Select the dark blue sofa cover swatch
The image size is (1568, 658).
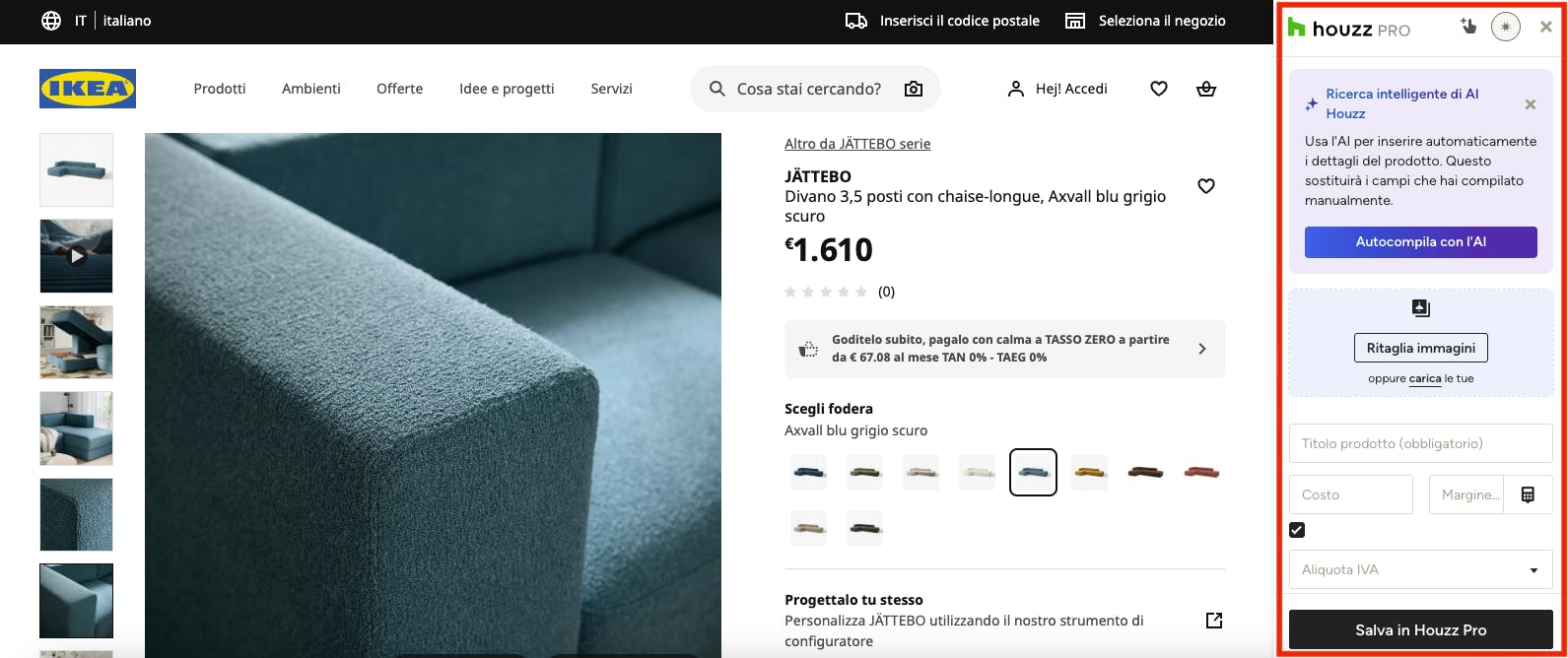point(808,473)
